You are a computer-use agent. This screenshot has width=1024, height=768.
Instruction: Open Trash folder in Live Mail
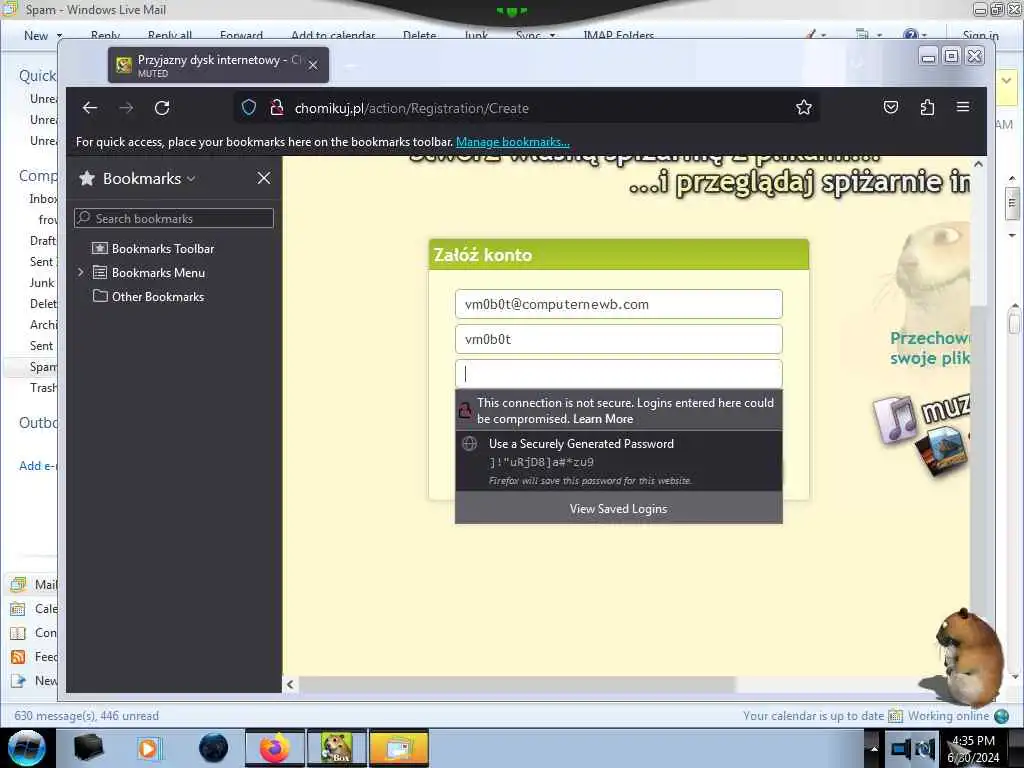43,388
